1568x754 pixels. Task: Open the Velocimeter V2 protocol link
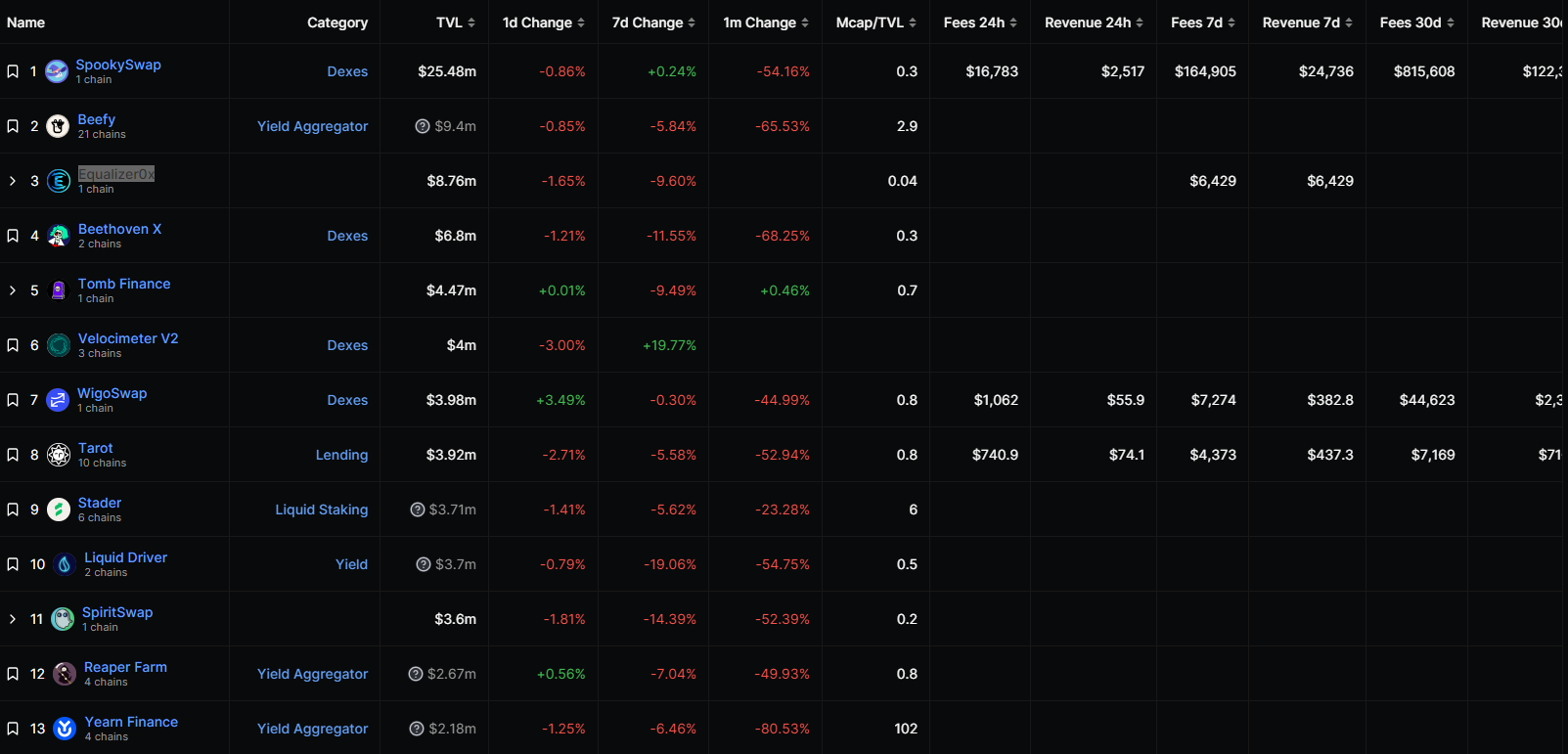pyautogui.click(x=128, y=338)
